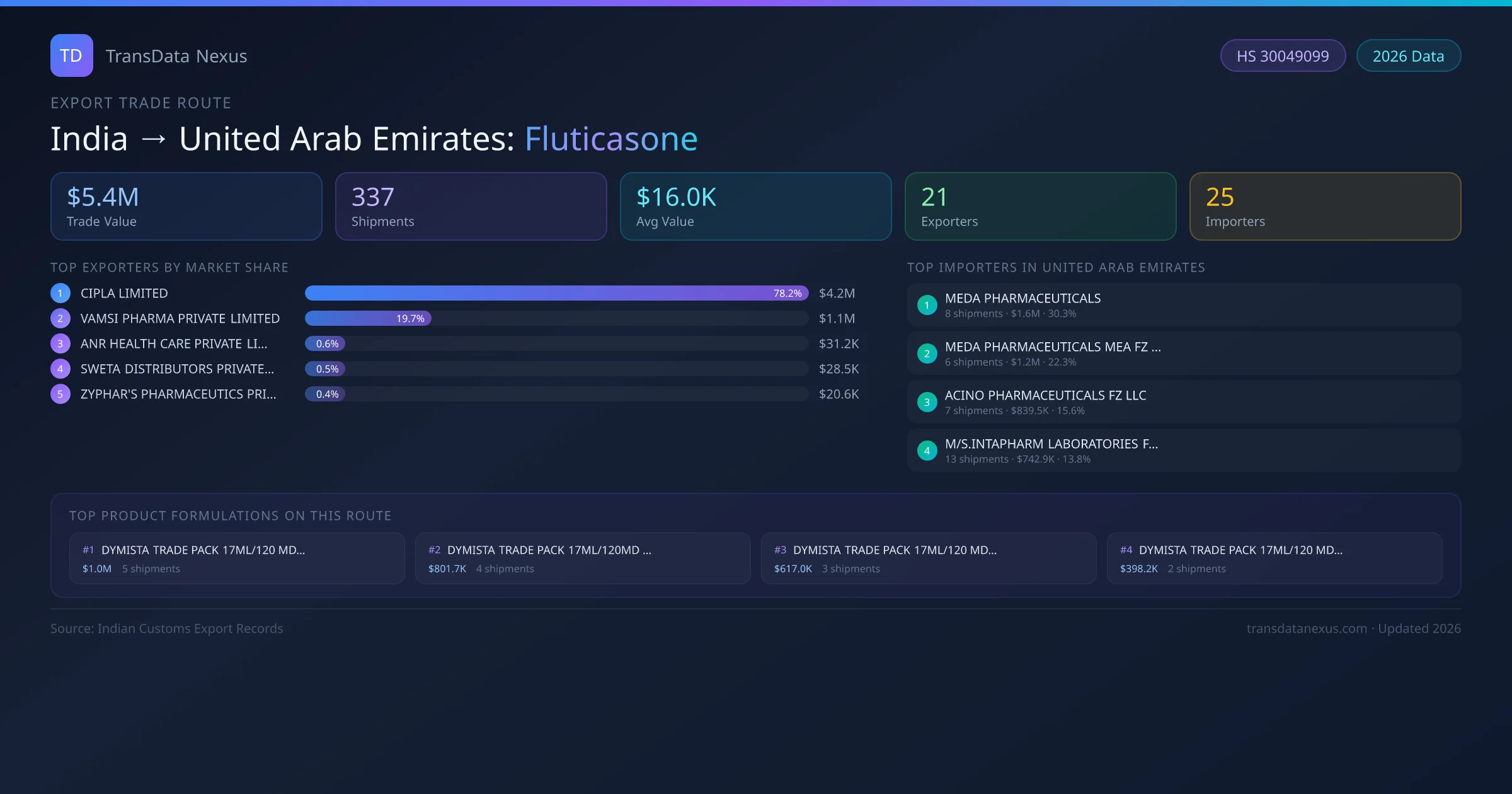Viewport: 1512px width, 794px height.
Task: Click CIPLA LIMITED 78.2% market share bar
Action: (x=556, y=293)
